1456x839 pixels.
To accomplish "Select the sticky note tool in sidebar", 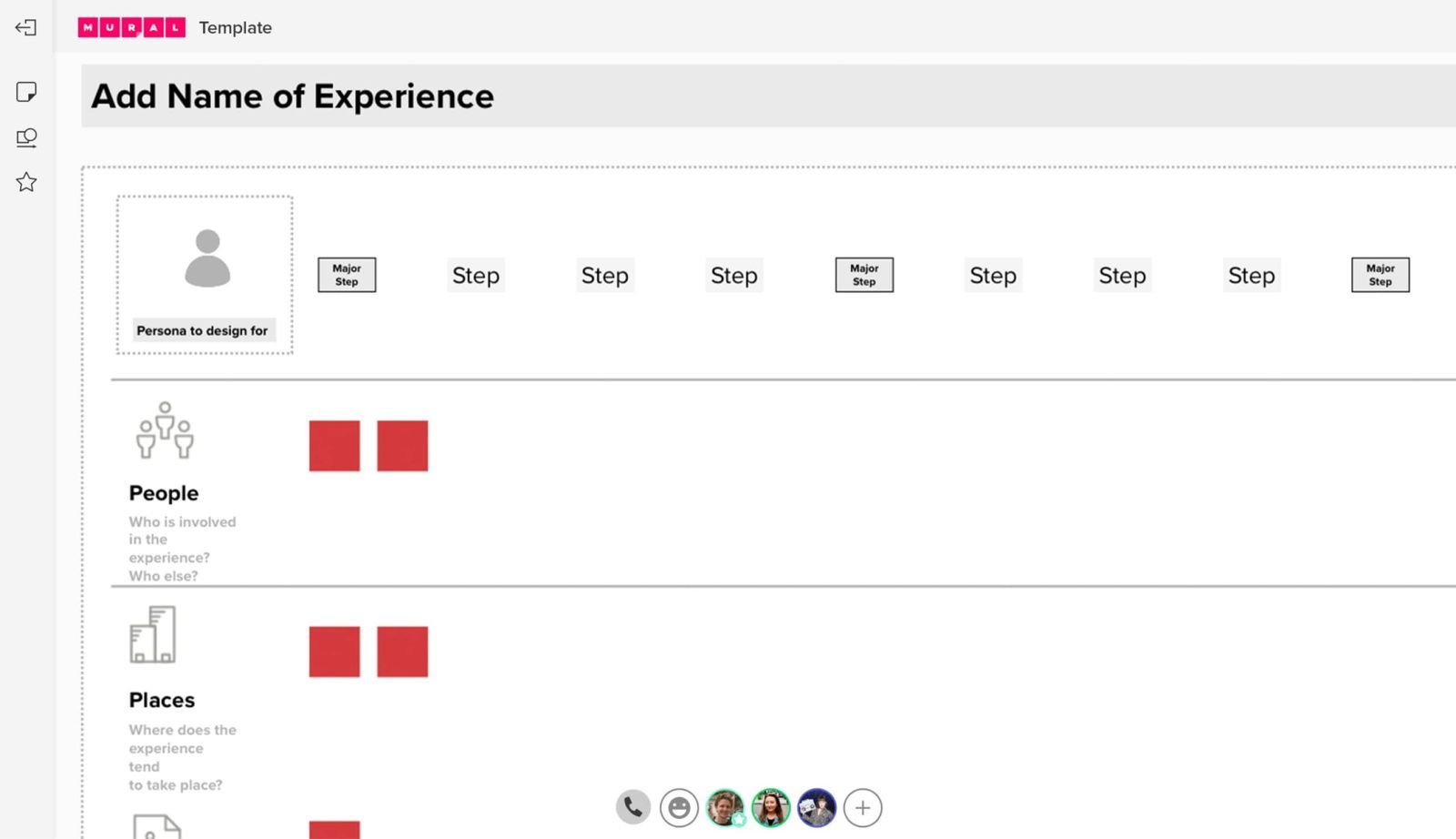I will coord(26,92).
